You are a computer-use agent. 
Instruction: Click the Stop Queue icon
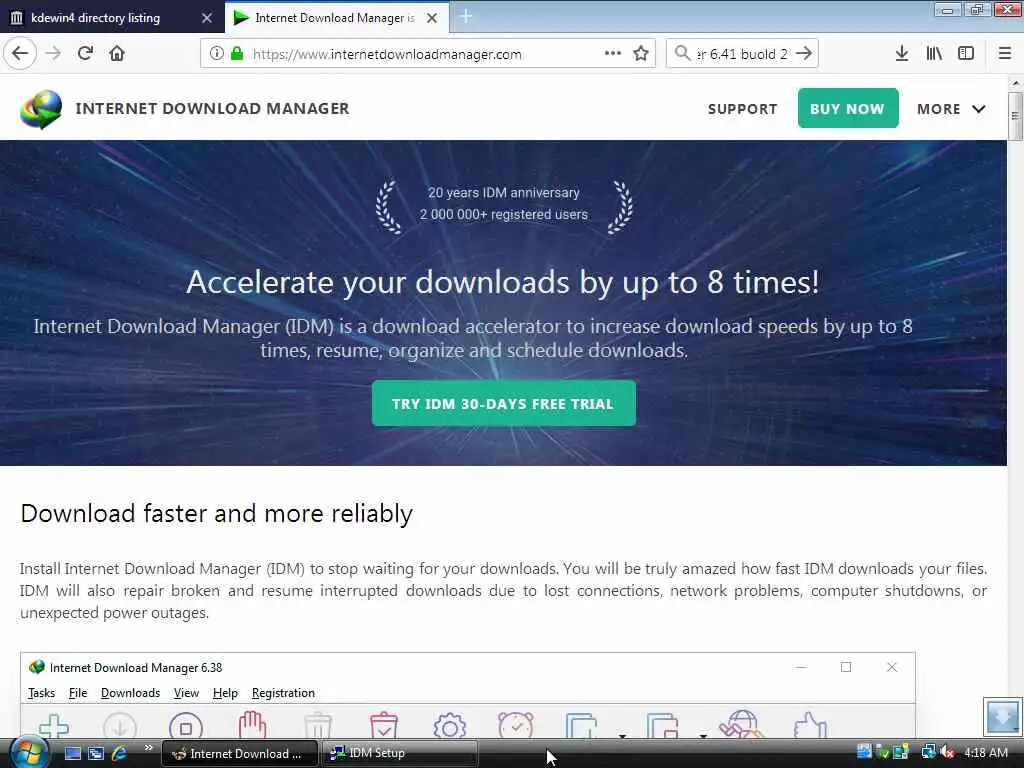tap(662, 726)
